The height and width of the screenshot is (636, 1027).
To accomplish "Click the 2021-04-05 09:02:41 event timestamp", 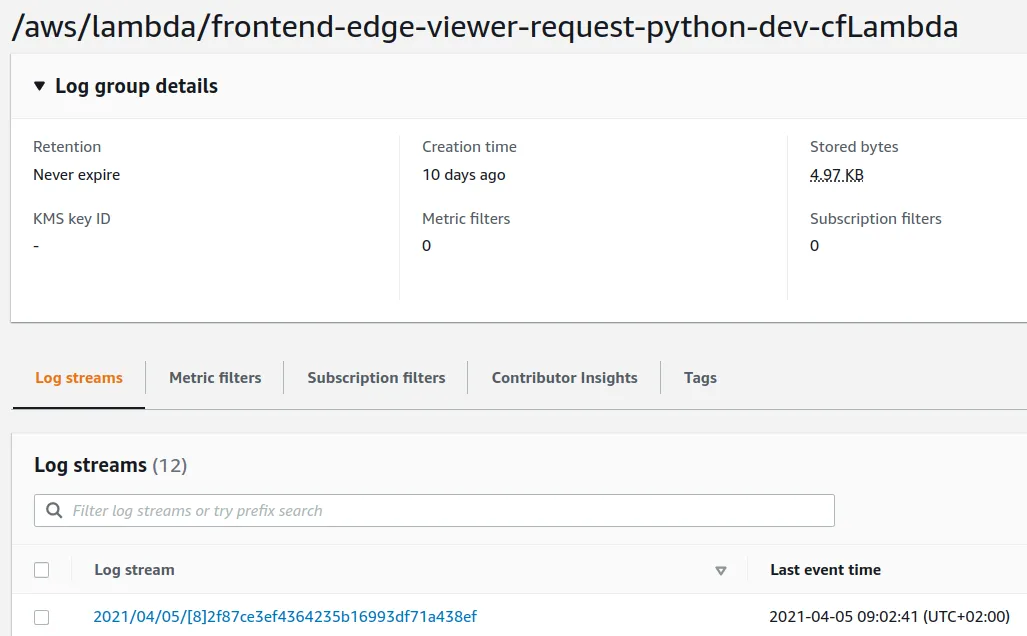I will coord(889,617).
